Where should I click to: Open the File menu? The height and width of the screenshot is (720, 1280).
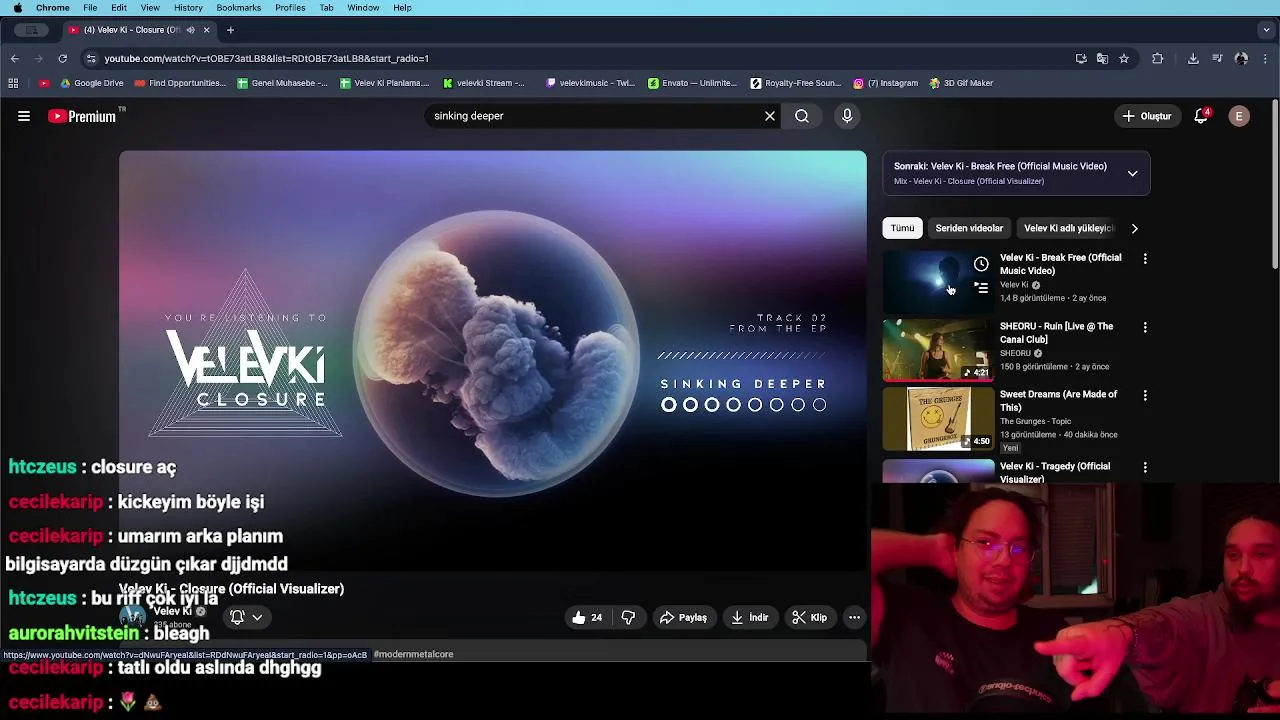(90, 8)
